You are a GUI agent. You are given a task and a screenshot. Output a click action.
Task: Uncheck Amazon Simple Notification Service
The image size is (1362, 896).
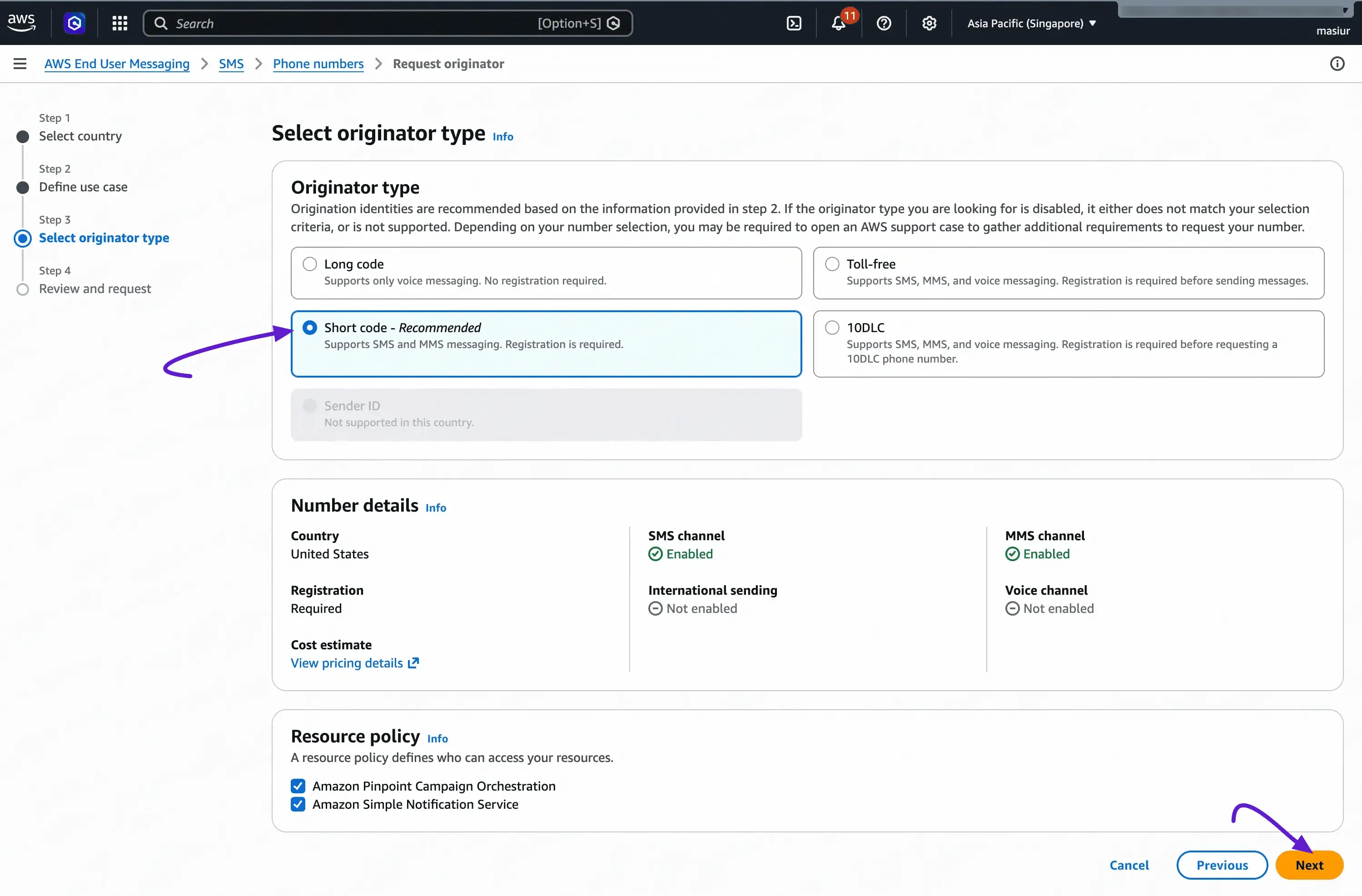(298, 804)
